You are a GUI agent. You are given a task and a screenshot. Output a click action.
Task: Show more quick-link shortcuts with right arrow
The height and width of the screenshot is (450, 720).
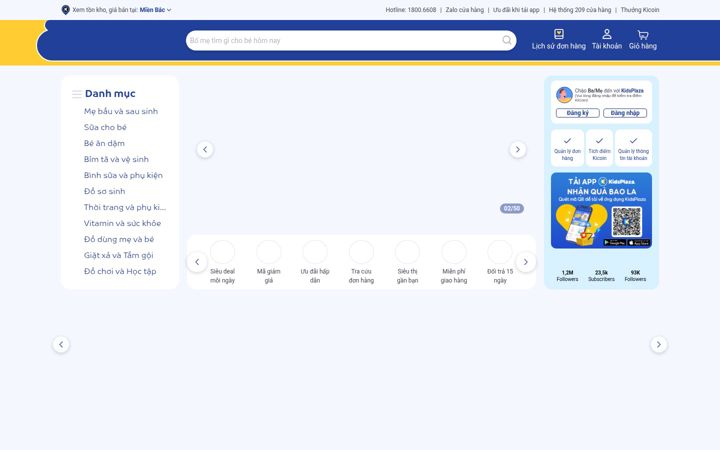coord(526,262)
